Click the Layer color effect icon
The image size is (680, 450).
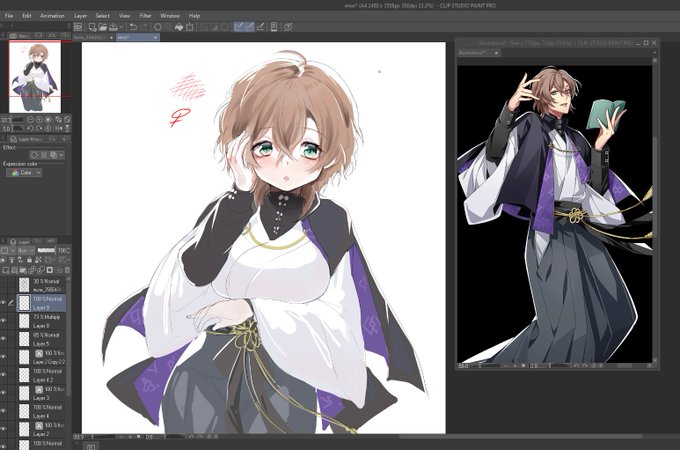(x=53, y=155)
